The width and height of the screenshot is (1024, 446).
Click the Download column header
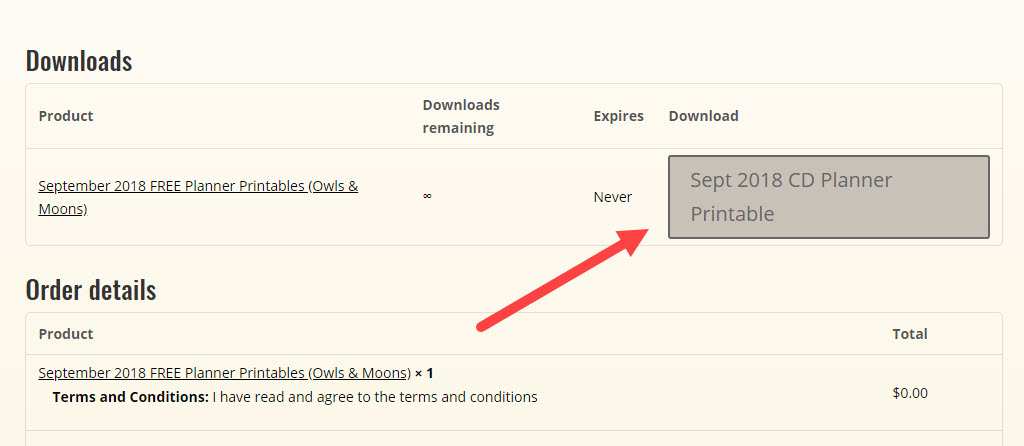tap(703, 116)
